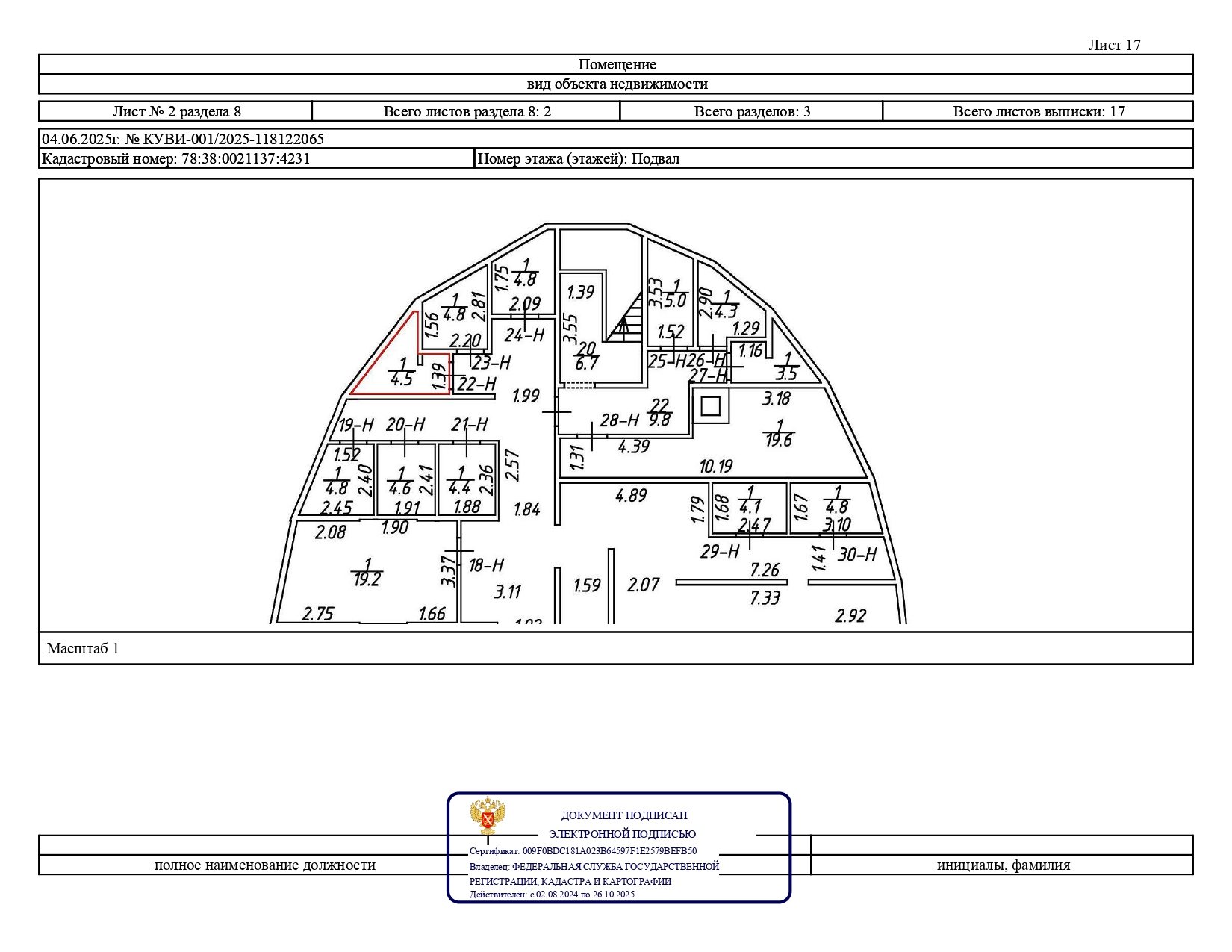Click the 3.11 dimension

click(508, 592)
